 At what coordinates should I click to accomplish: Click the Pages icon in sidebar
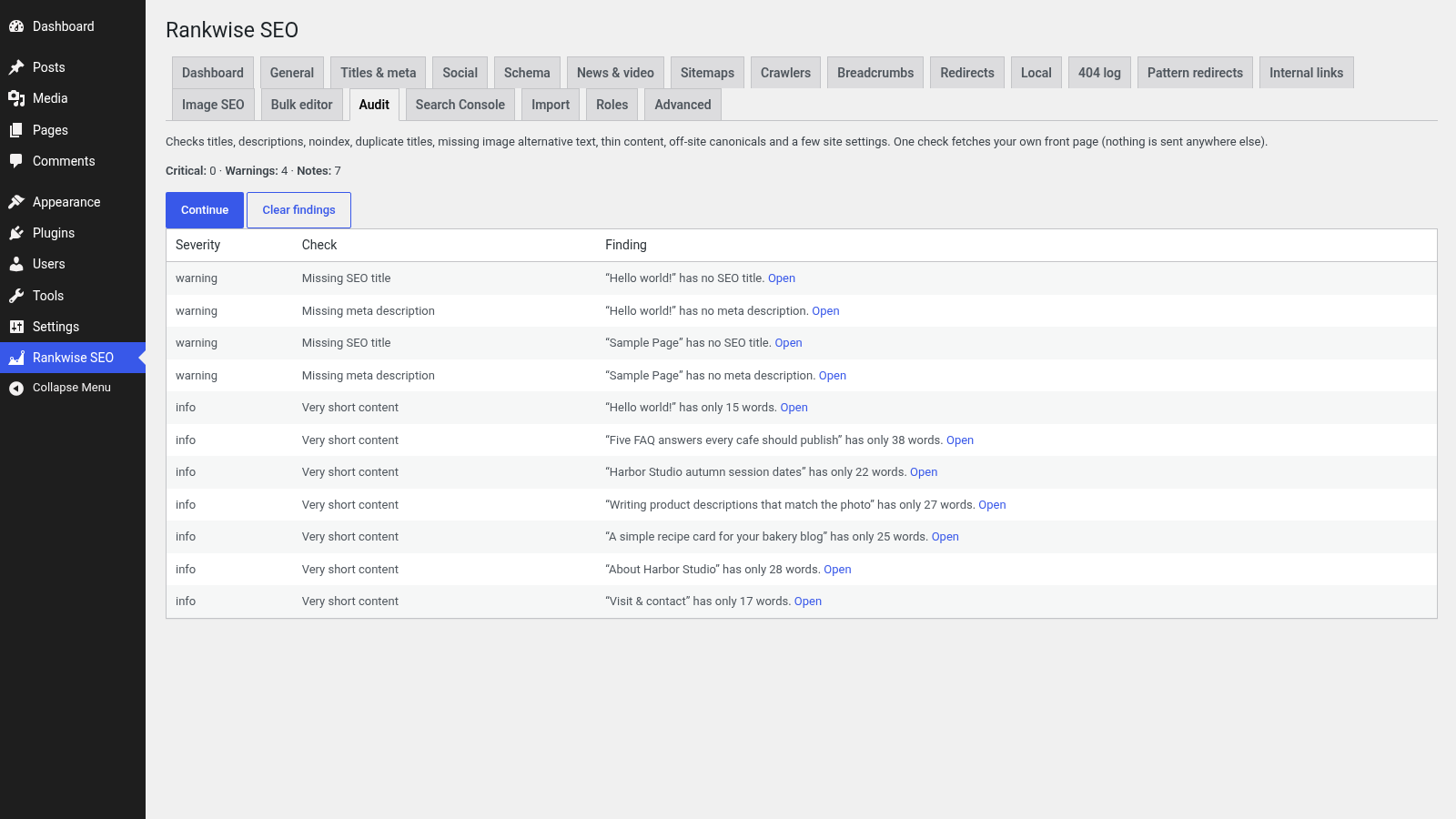16,130
